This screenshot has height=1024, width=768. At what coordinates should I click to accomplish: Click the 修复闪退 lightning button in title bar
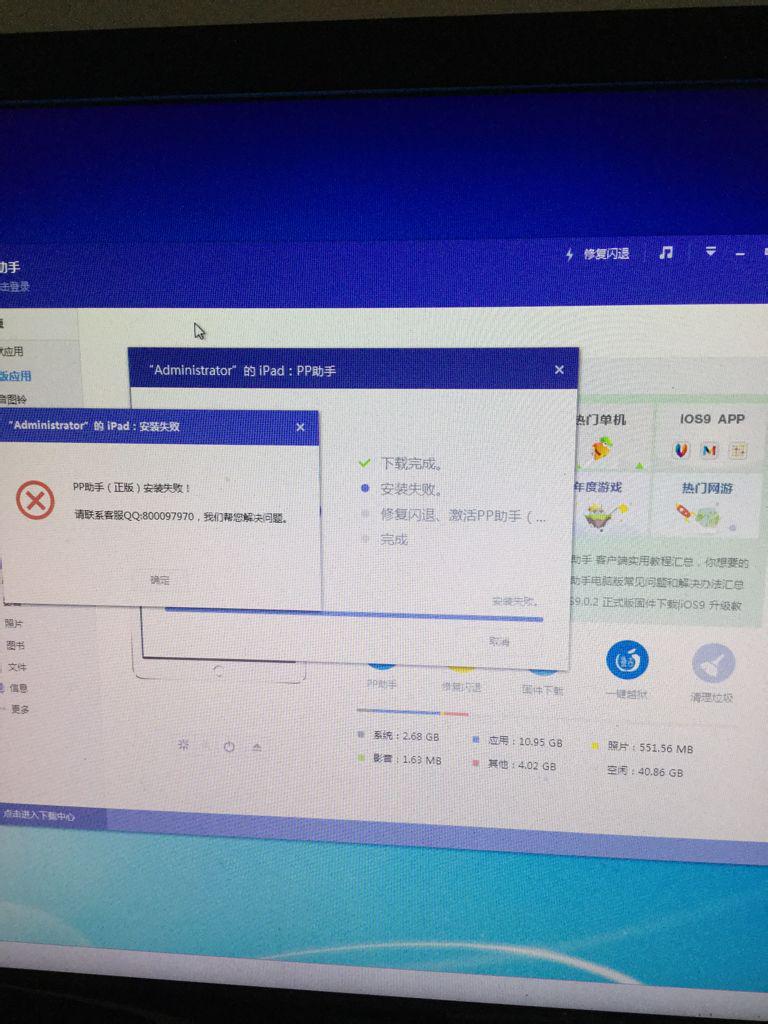[598, 253]
